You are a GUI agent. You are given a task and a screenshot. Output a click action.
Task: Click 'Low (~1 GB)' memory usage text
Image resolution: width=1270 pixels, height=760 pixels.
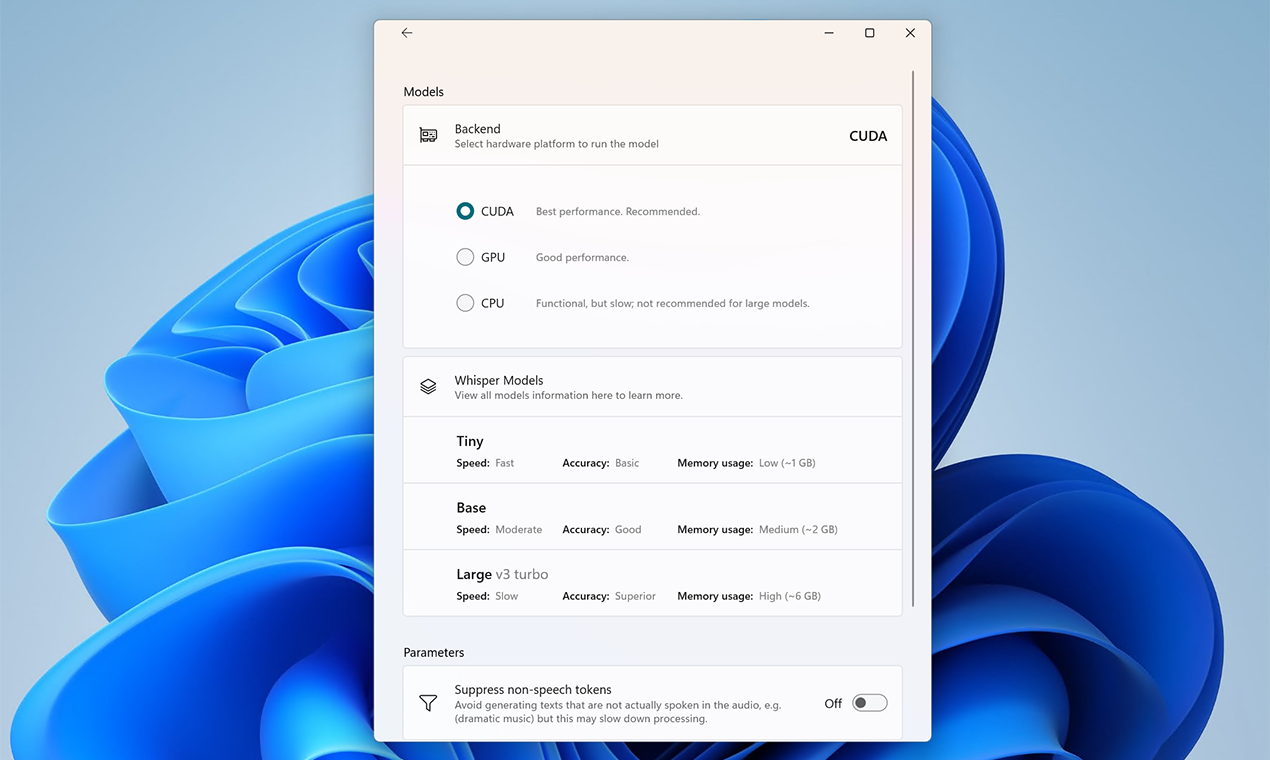[x=787, y=463]
